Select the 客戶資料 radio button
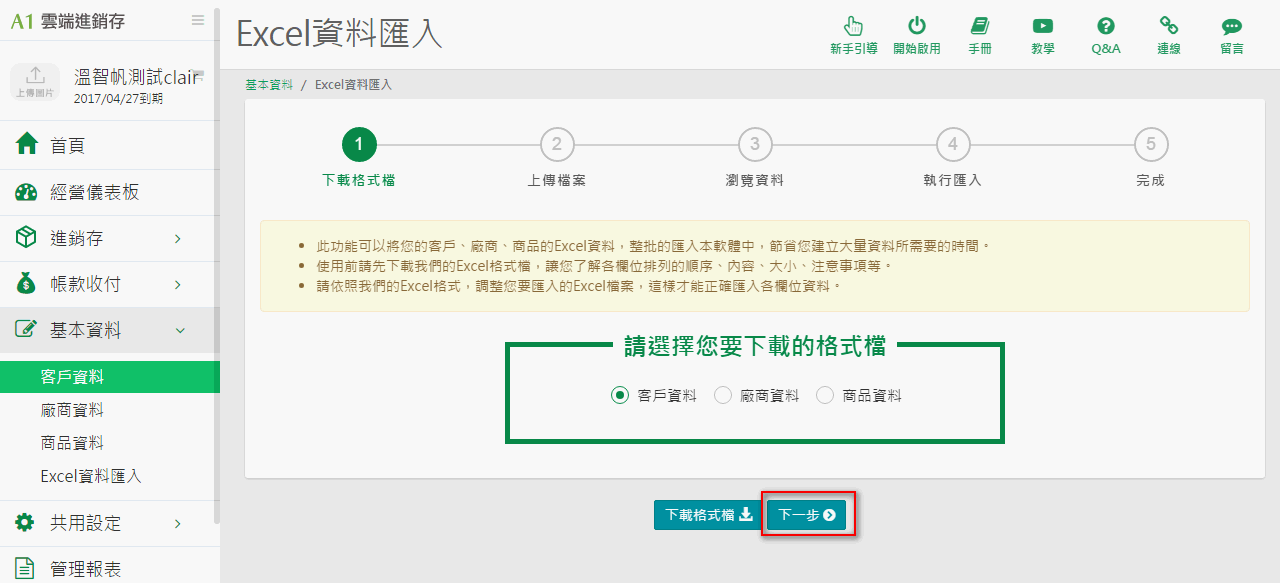Viewport: 1280px width, 583px height. (x=619, y=395)
